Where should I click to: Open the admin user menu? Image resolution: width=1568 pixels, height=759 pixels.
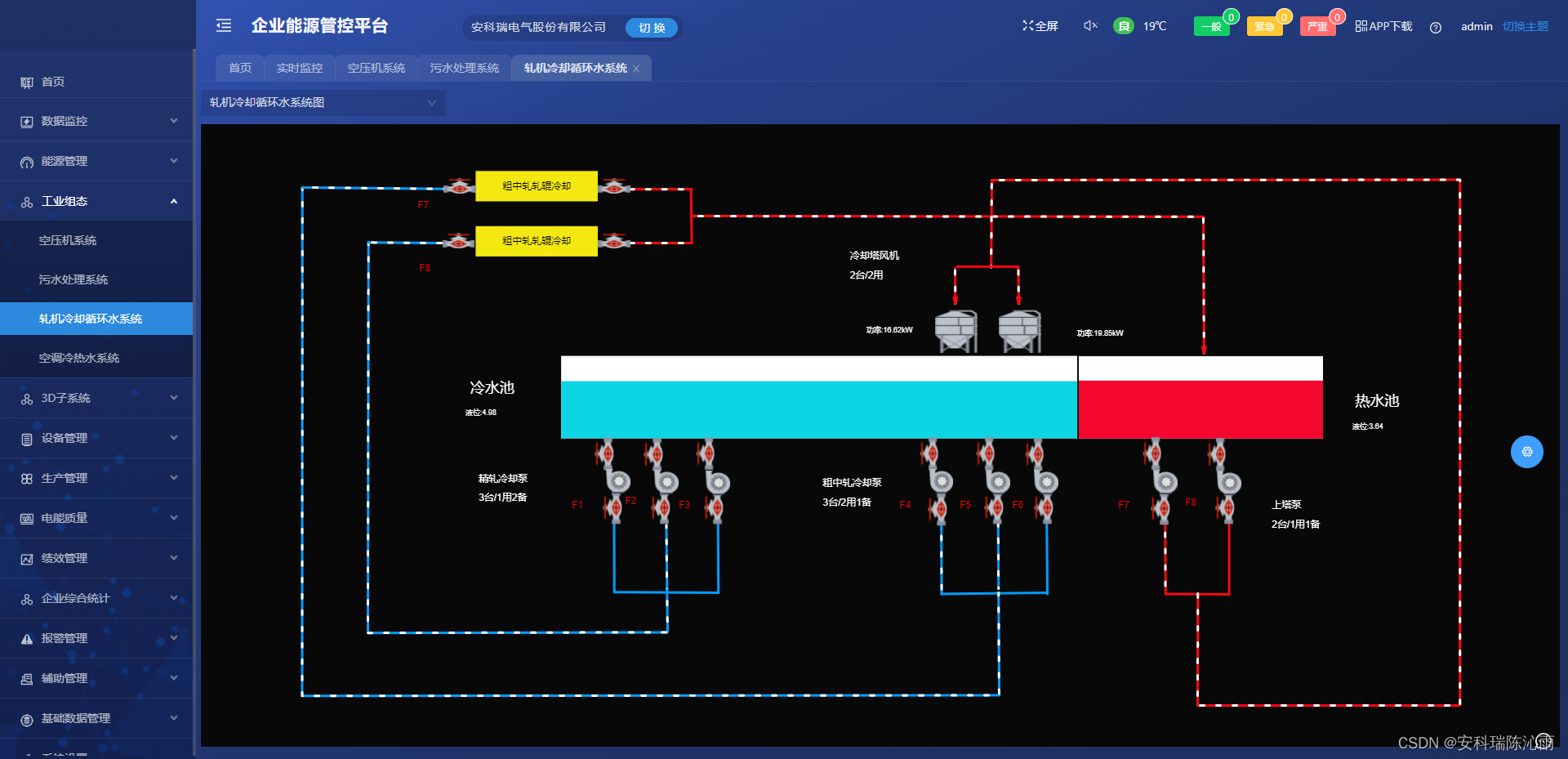[1477, 26]
